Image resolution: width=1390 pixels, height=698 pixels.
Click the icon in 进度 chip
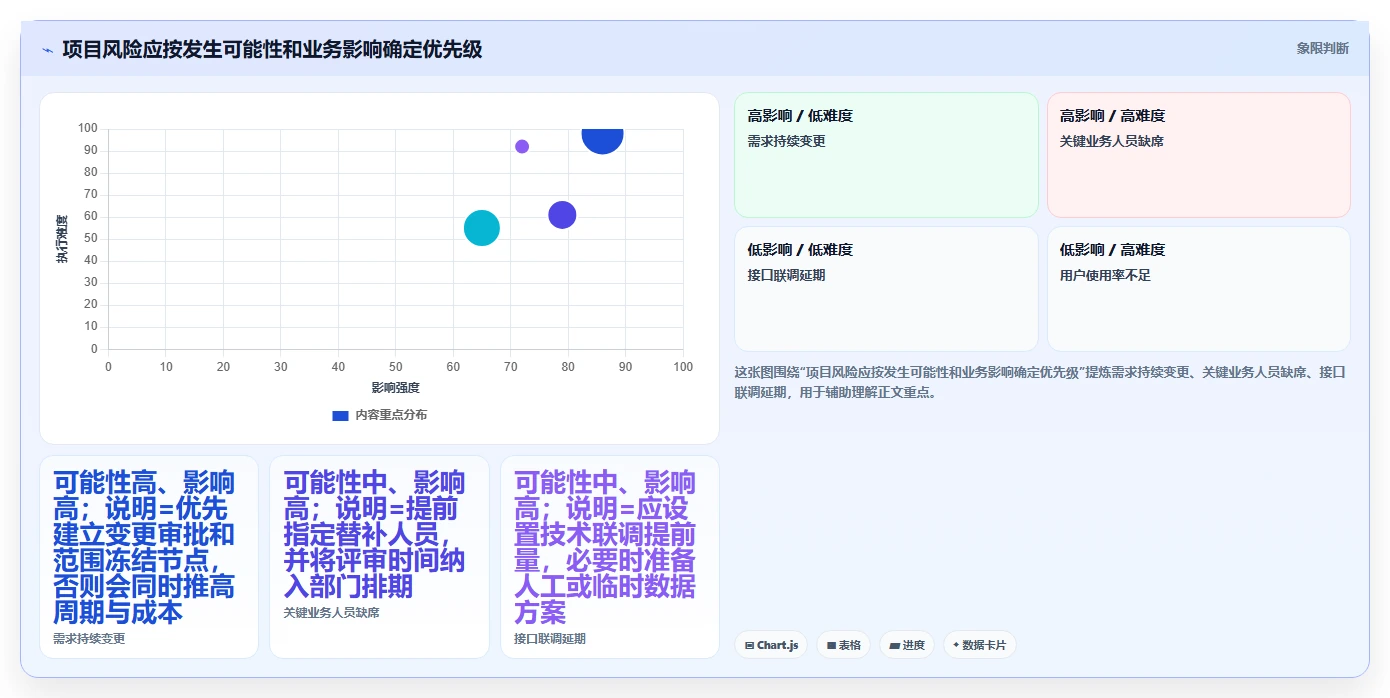click(894, 646)
